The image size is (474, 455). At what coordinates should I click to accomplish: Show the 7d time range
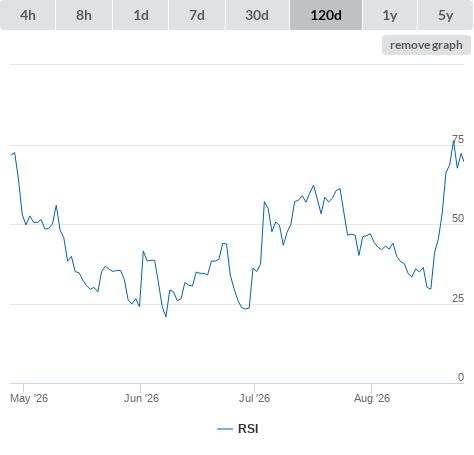pos(197,15)
